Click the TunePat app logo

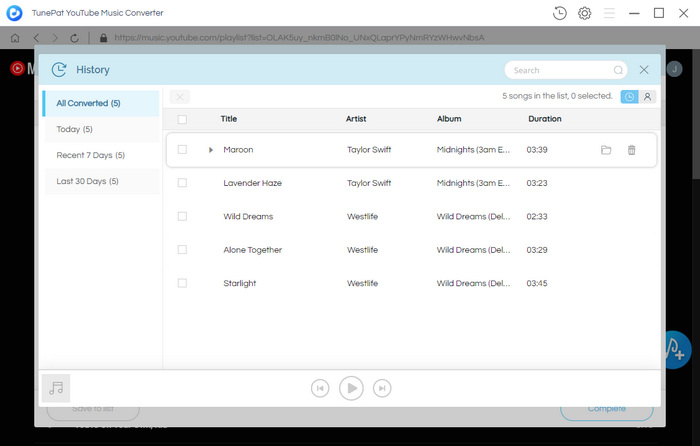coord(14,13)
